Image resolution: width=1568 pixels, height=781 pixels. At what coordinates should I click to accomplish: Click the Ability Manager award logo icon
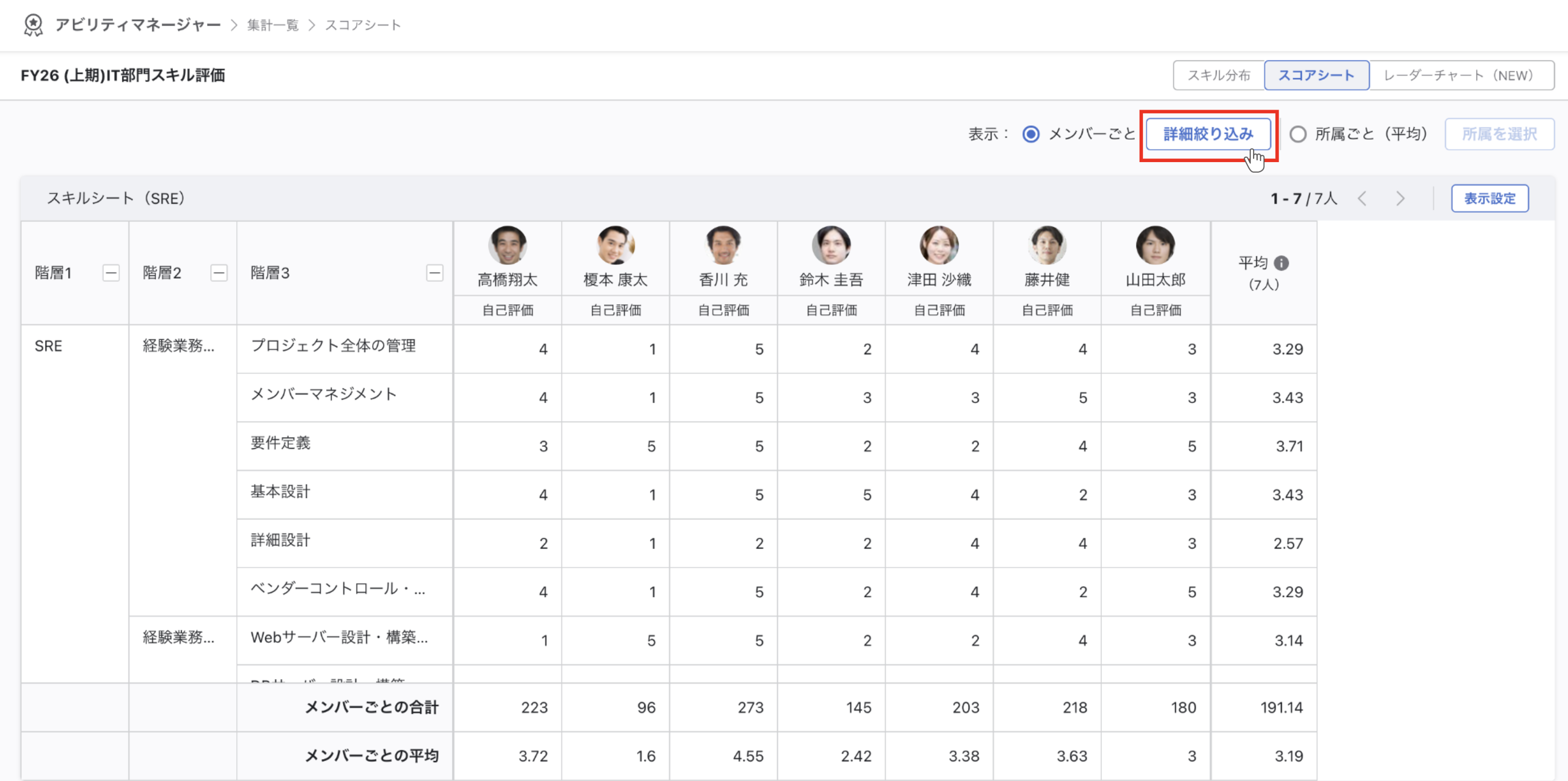34,25
